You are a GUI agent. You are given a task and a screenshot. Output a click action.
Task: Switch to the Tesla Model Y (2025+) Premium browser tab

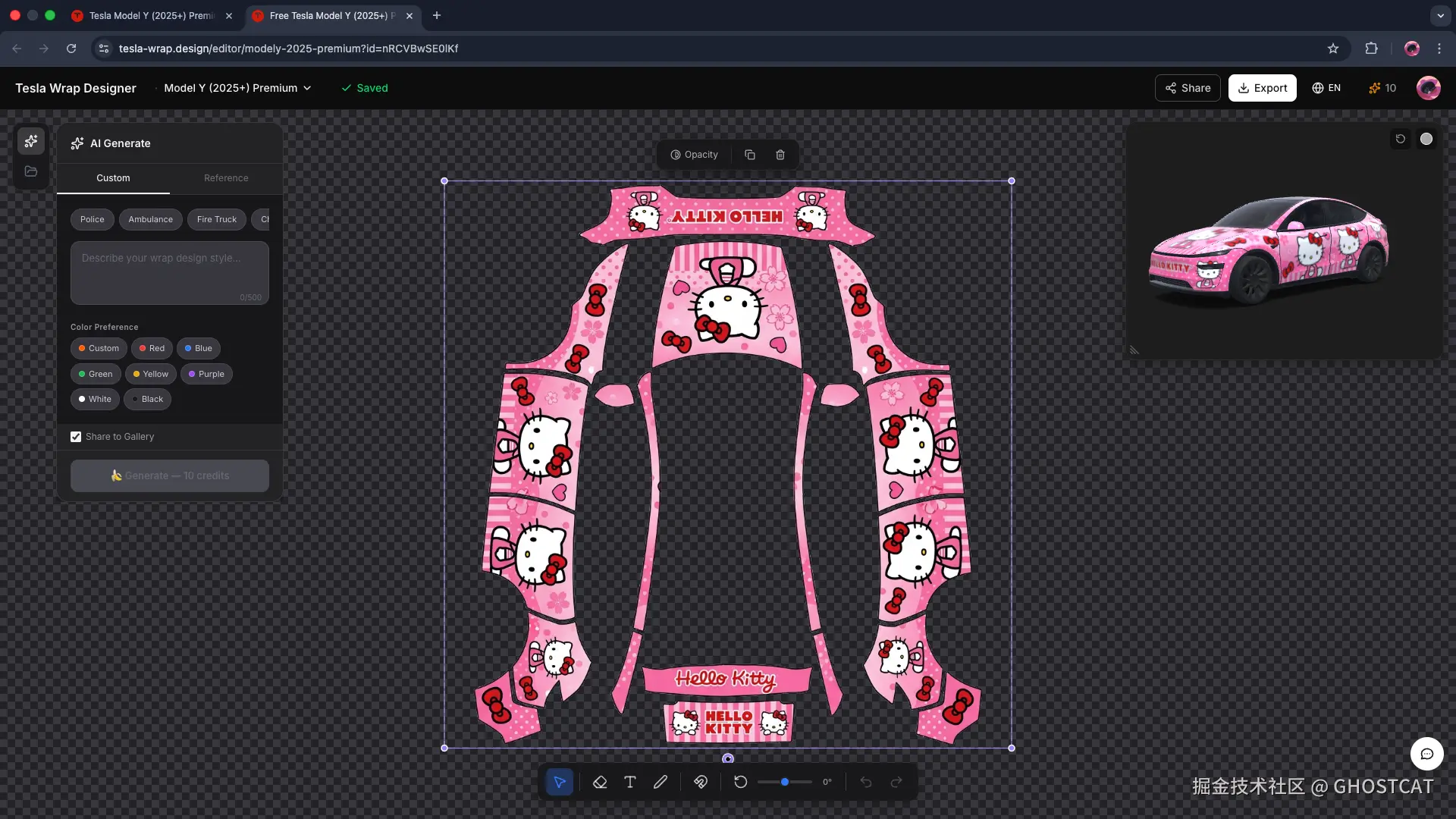click(x=152, y=15)
